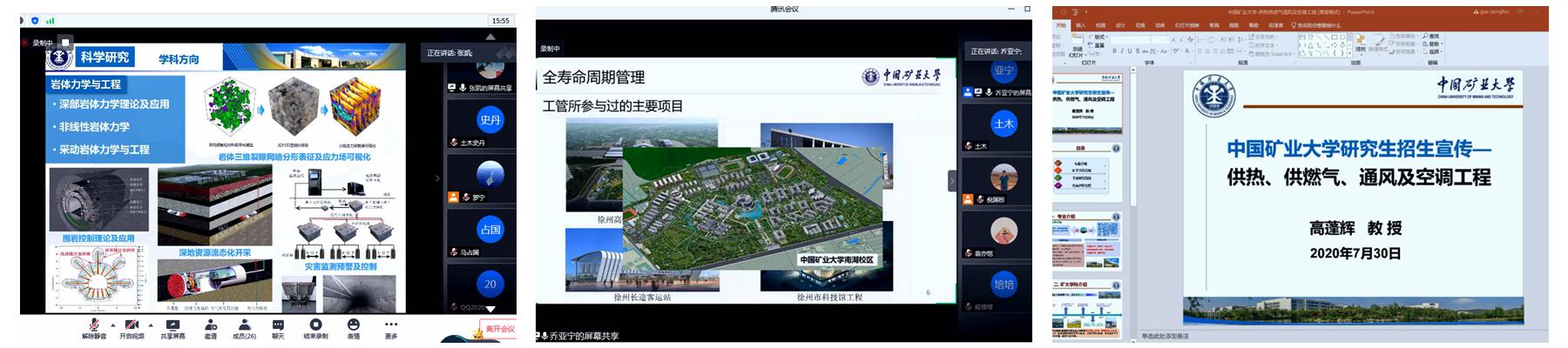The height and width of the screenshot is (348, 1568).
Task: Toggle Bold formatting in PowerPoint ribbon
Action: point(1114,51)
